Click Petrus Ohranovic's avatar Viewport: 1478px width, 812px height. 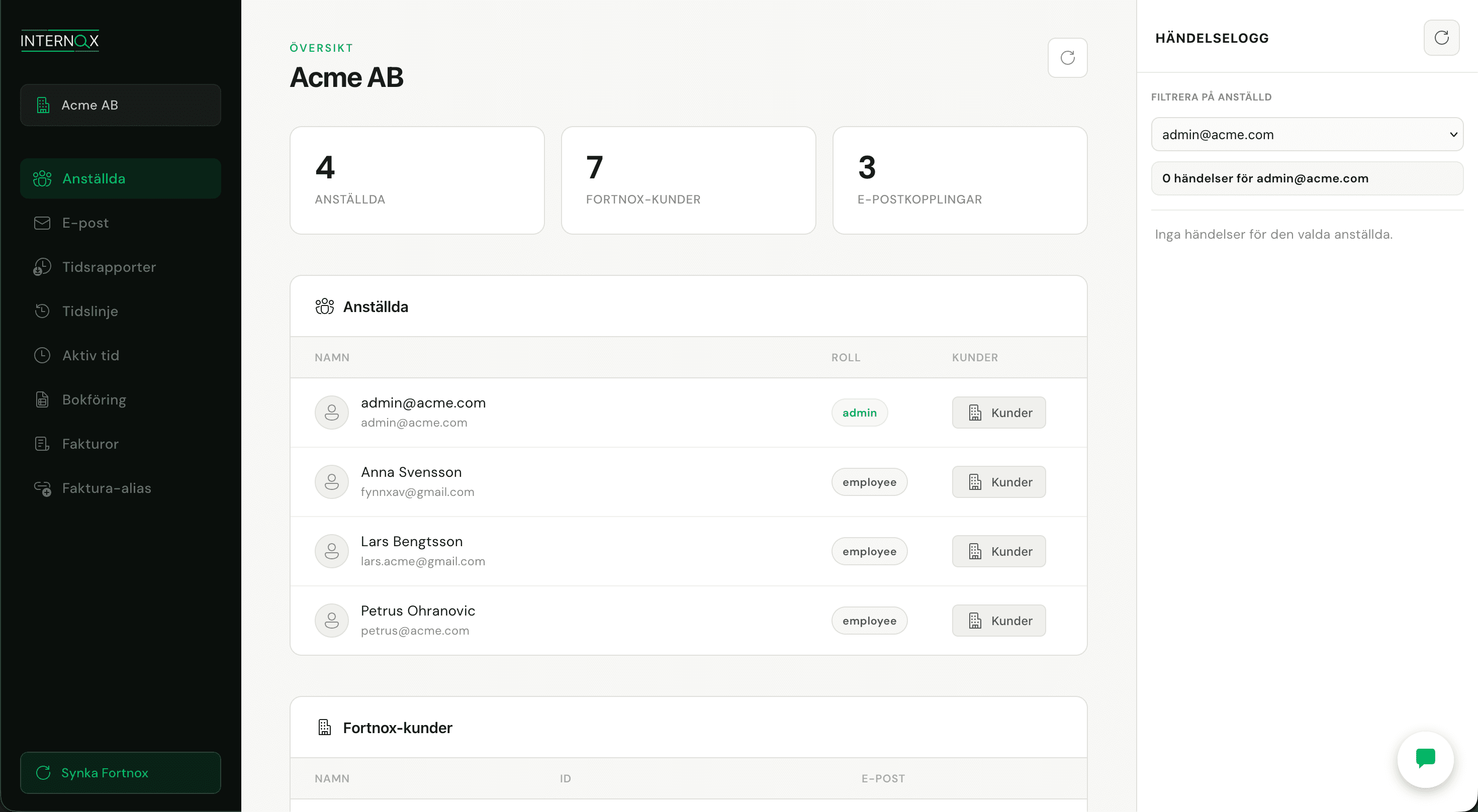tap(332, 621)
